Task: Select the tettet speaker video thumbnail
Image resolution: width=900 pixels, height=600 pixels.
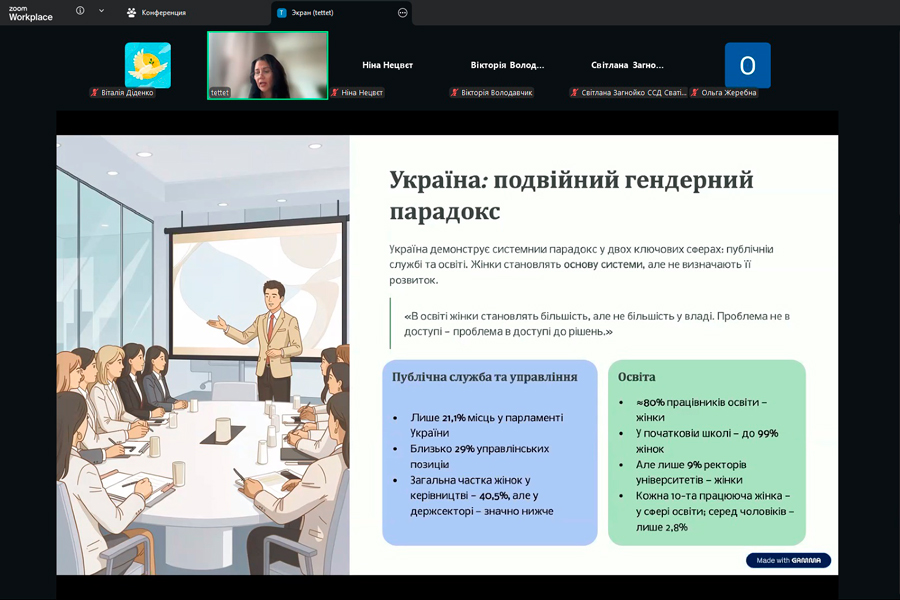Action: [267, 65]
